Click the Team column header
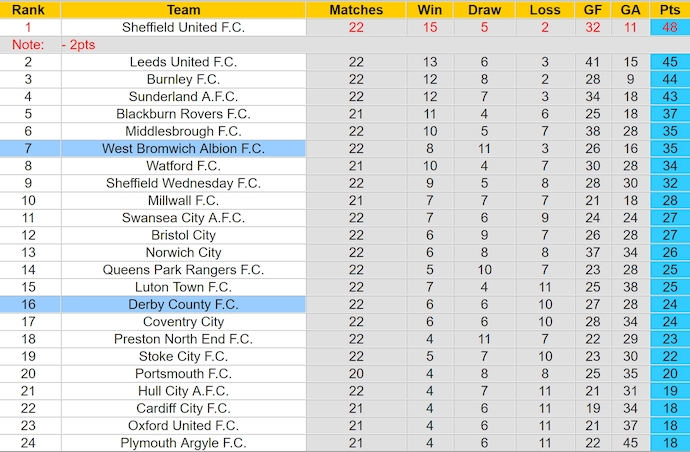Image resolution: width=690 pixels, height=452 pixels. point(184,10)
